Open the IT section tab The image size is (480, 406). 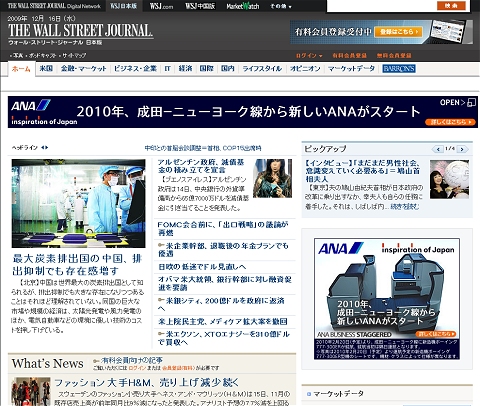(x=167, y=69)
